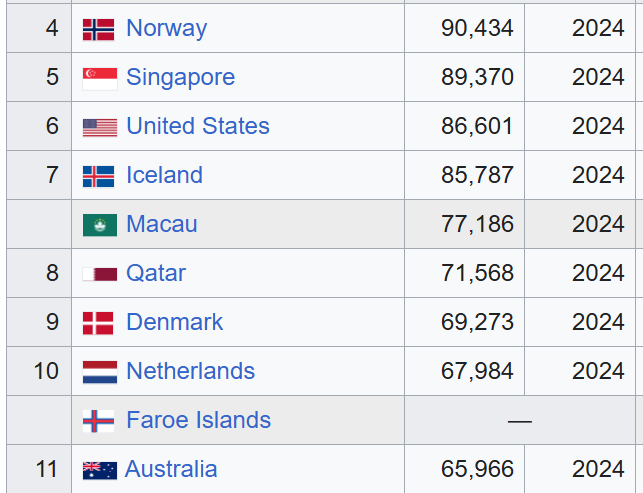Follow the Denmark link

click(x=174, y=322)
